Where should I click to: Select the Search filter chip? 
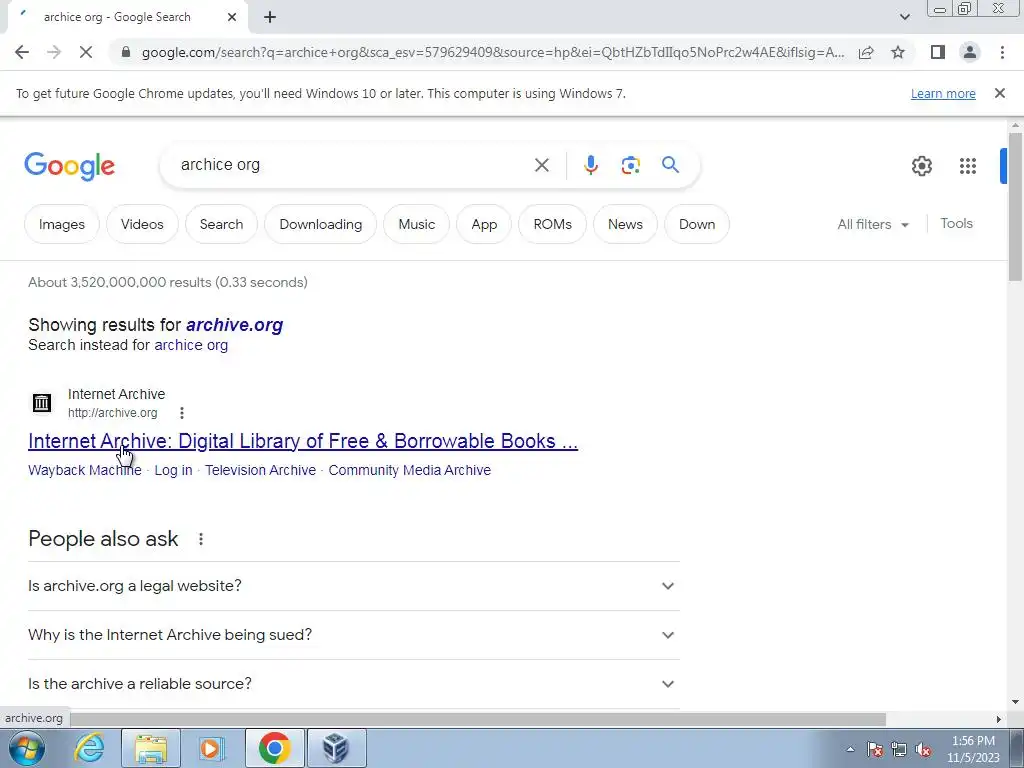[221, 224]
